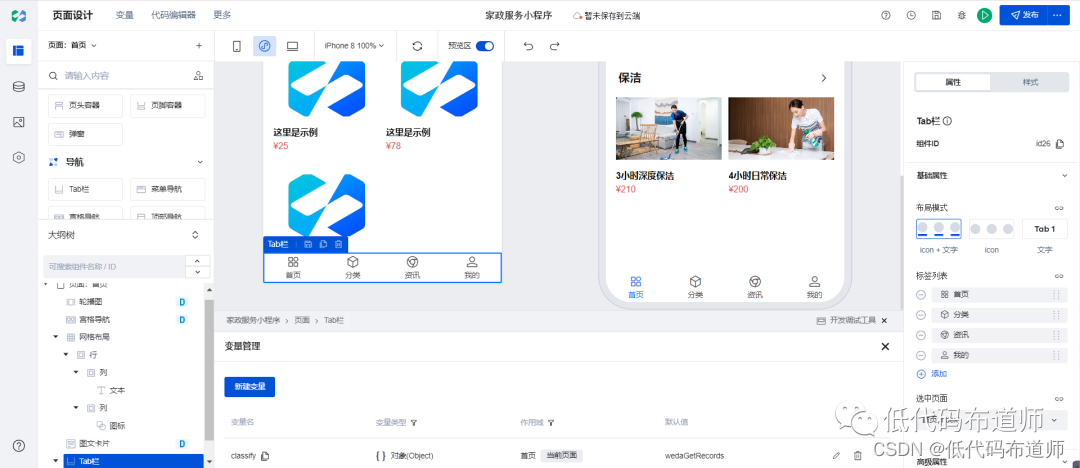Collapse the 基础属性 section
Image resolution: width=1080 pixels, height=468 pixels.
pyautogui.click(x=1064, y=176)
